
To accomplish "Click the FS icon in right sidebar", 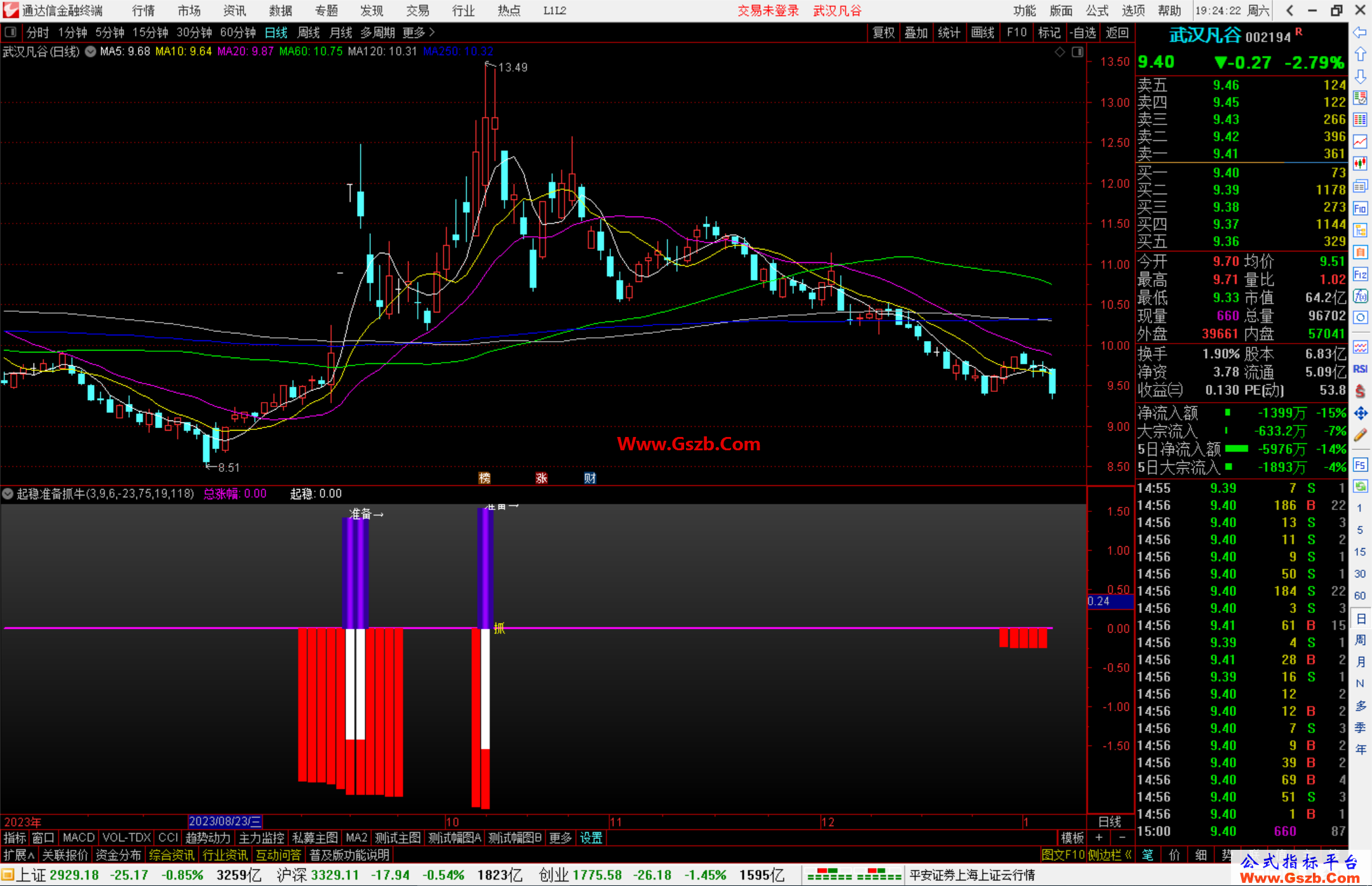I will pyautogui.click(x=1360, y=465).
